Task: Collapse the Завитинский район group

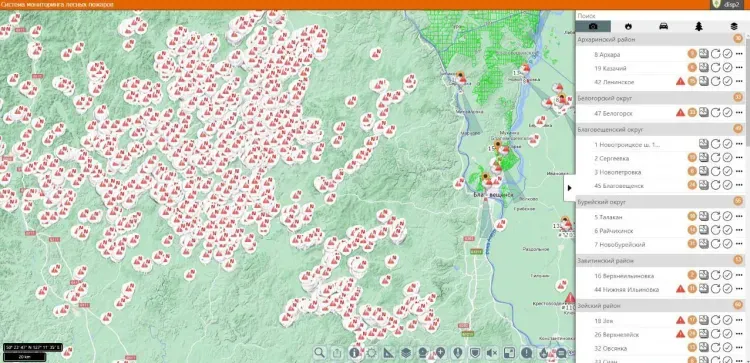Action: [660, 261]
